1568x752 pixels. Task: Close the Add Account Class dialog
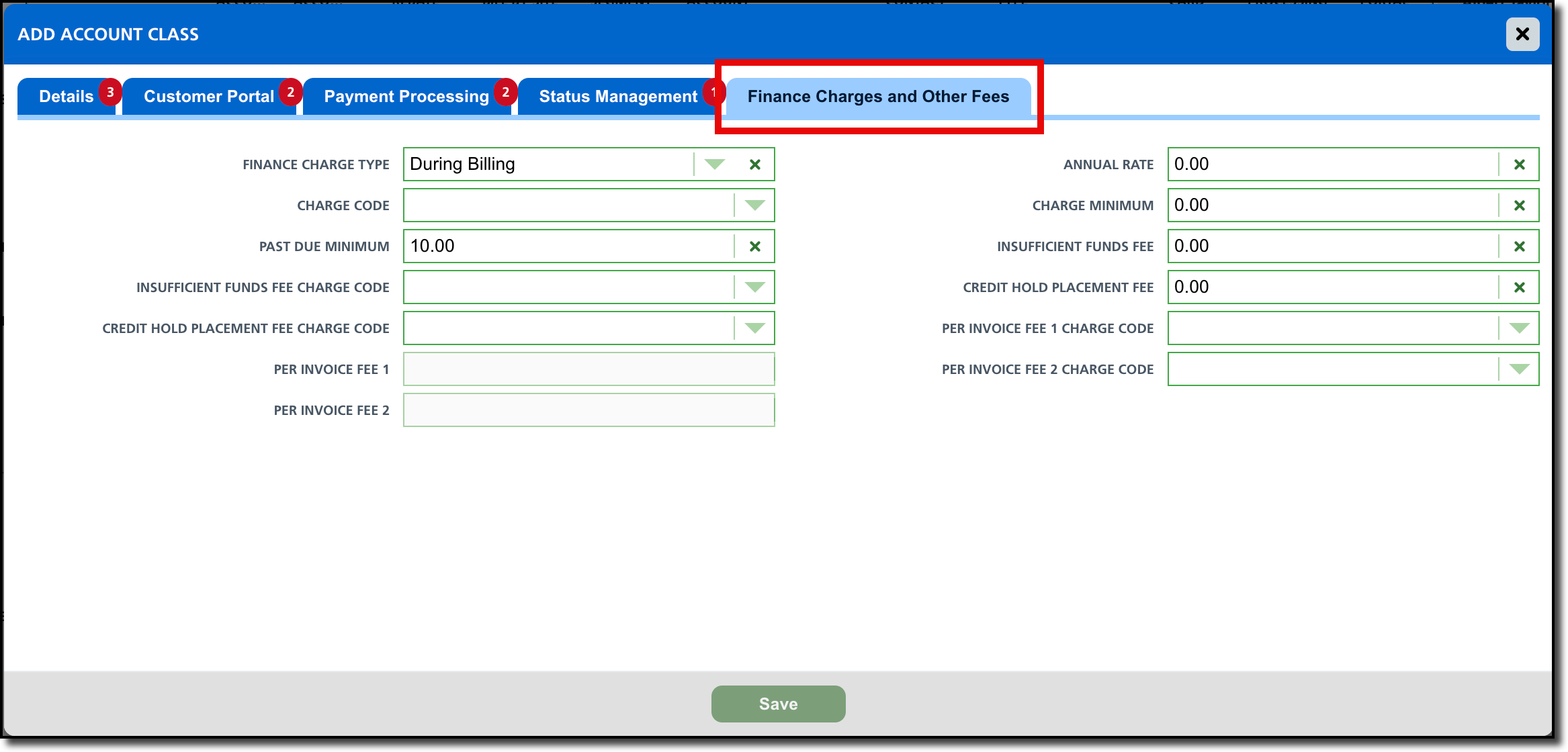tap(1522, 34)
